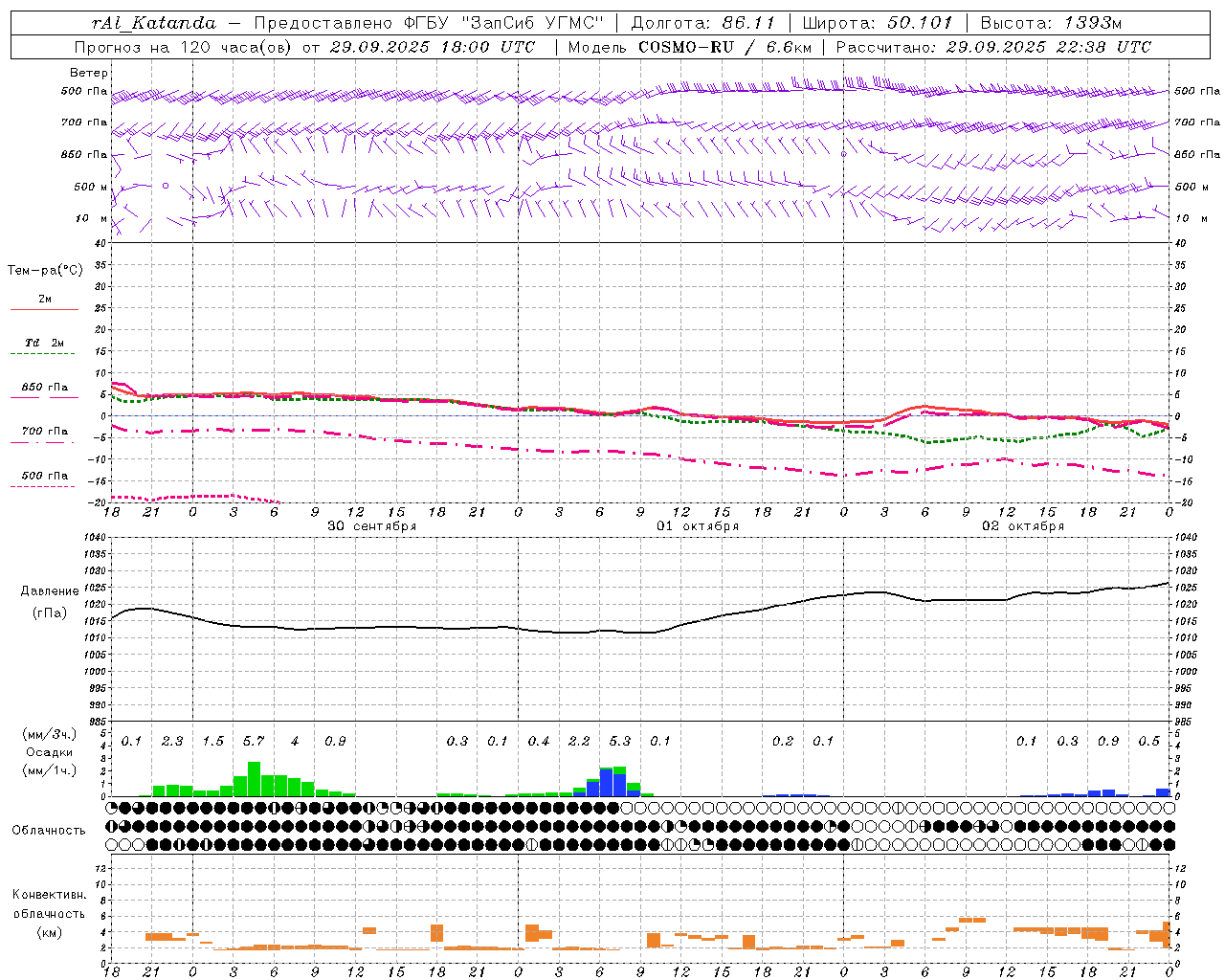Click the rAi_Katanda station title
1225x980 pixels.
tap(154, 23)
